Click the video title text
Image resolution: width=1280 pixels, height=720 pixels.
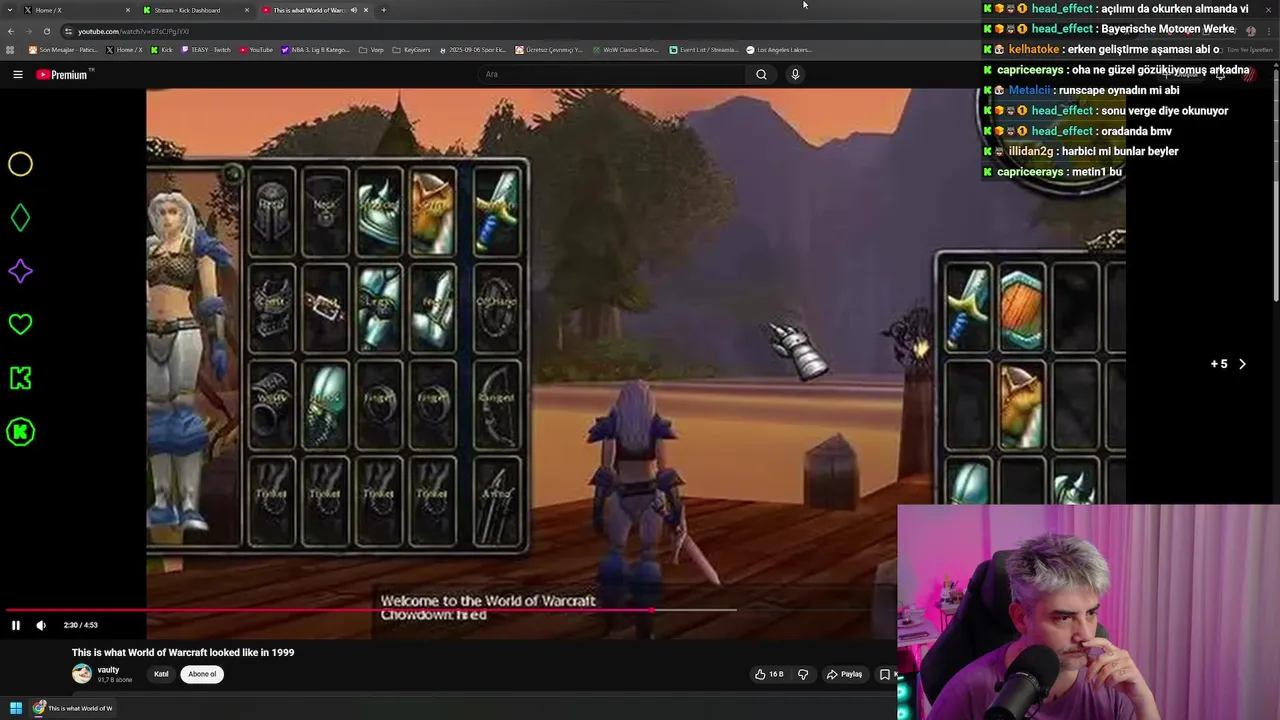(x=183, y=652)
